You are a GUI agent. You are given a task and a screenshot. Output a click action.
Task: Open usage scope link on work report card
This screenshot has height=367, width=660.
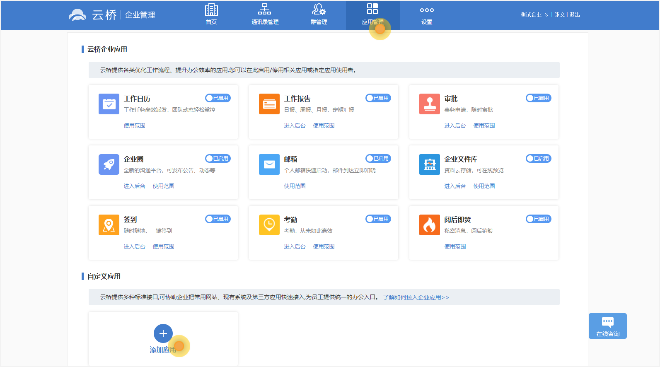coord(324,125)
